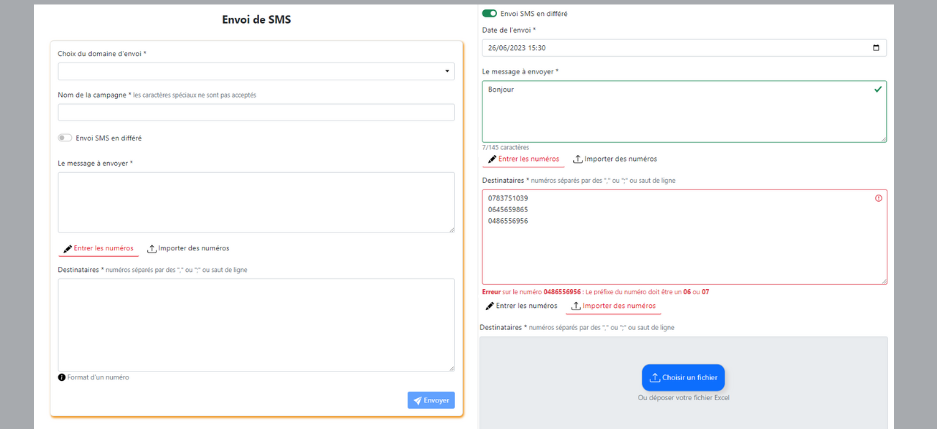Select the Importer des numéros tab below the character count
The image size is (937, 429).
click(x=615, y=160)
